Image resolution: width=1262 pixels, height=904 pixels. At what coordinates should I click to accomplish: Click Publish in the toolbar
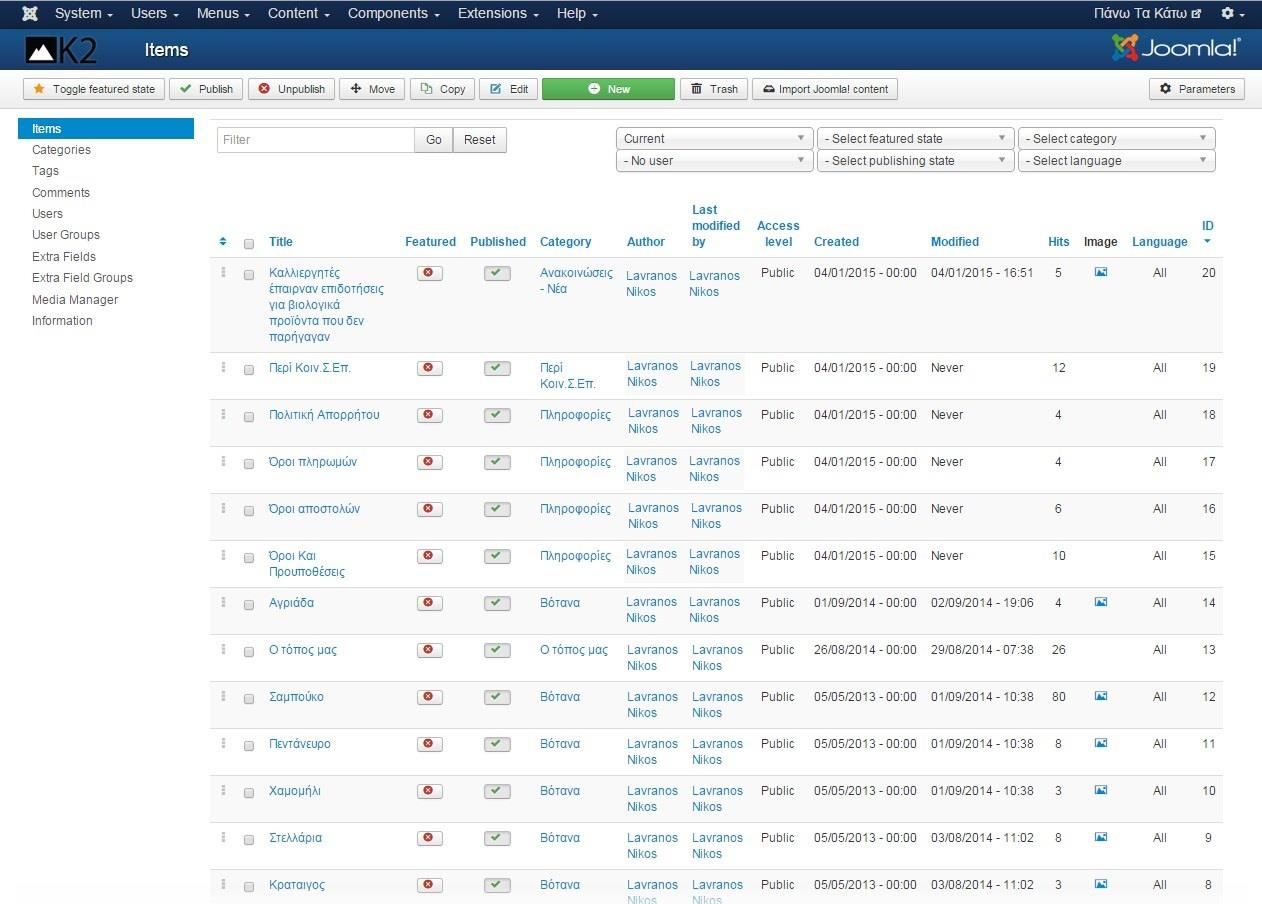coord(206,89)
